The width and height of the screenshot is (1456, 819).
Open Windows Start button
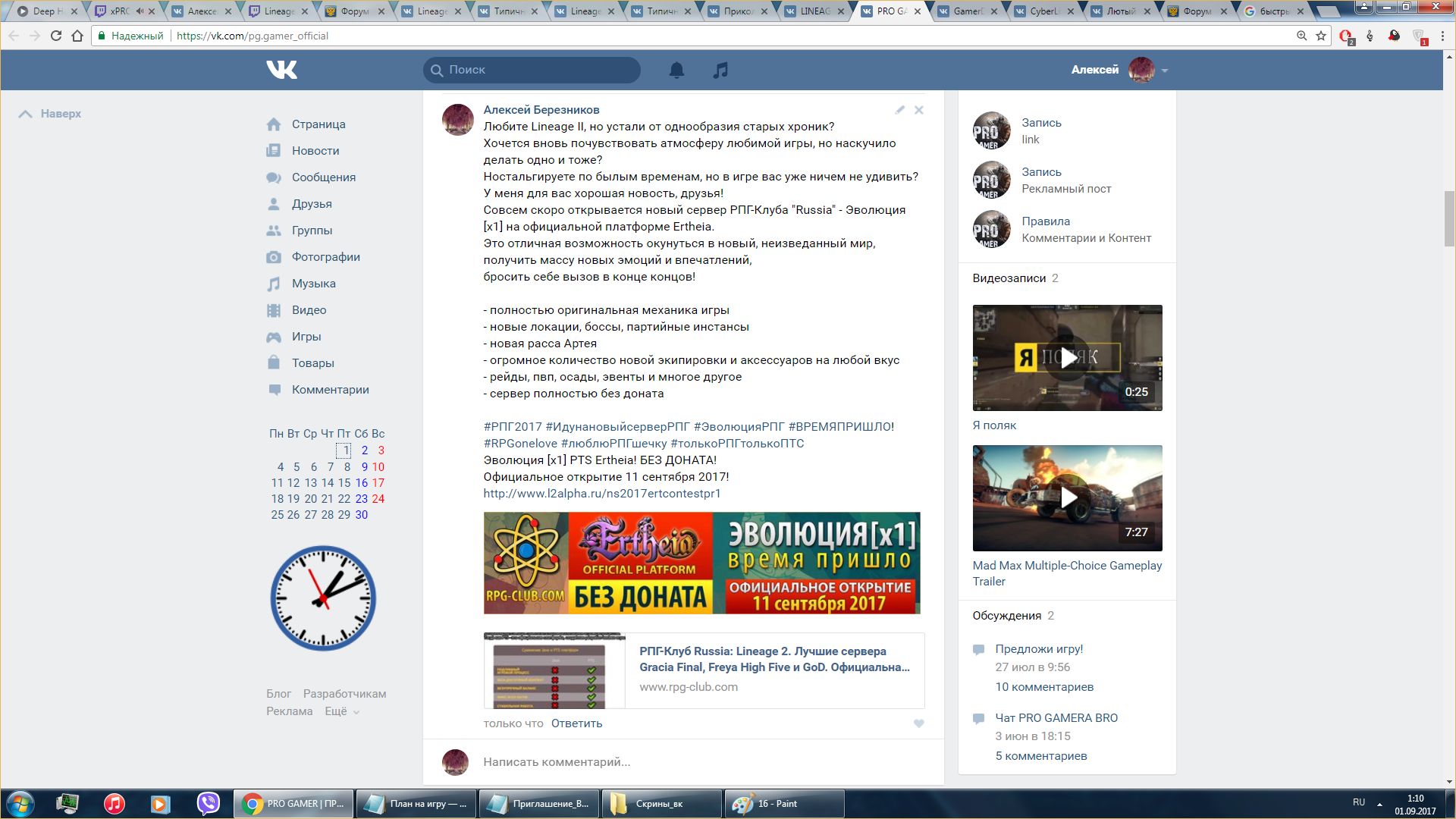(x=20, y=804)
